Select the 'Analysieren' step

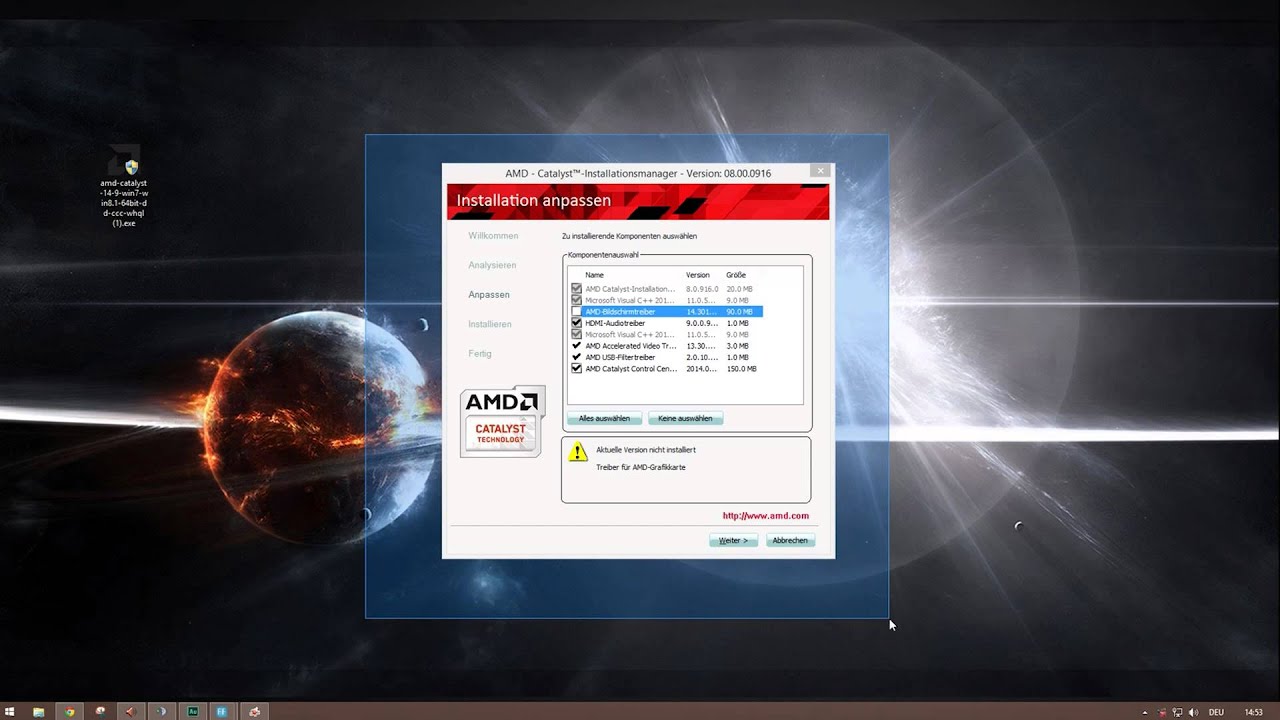click(492, 265)
